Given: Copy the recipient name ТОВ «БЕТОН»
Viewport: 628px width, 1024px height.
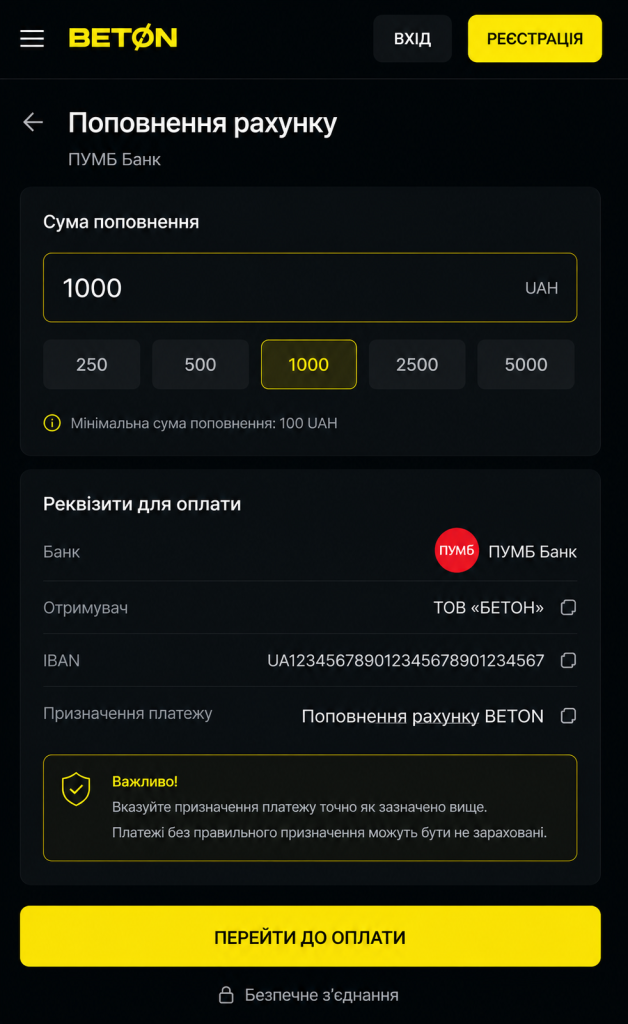Looking at the screenshot, I should 568,607.
